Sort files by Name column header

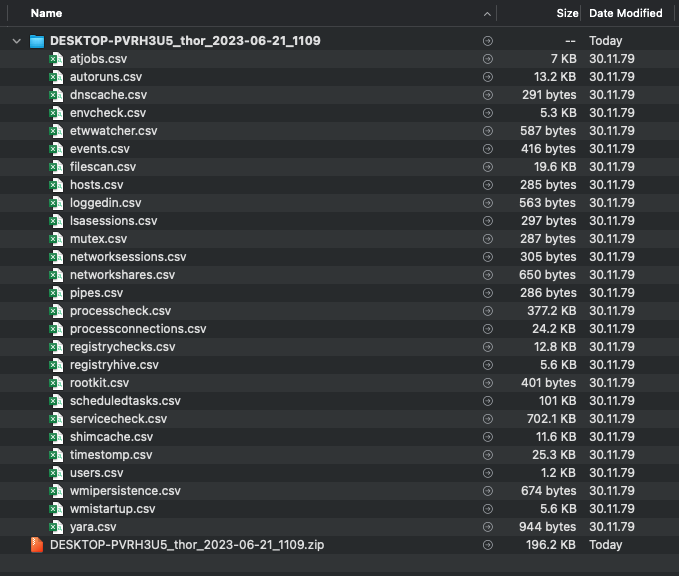point(46,14)
